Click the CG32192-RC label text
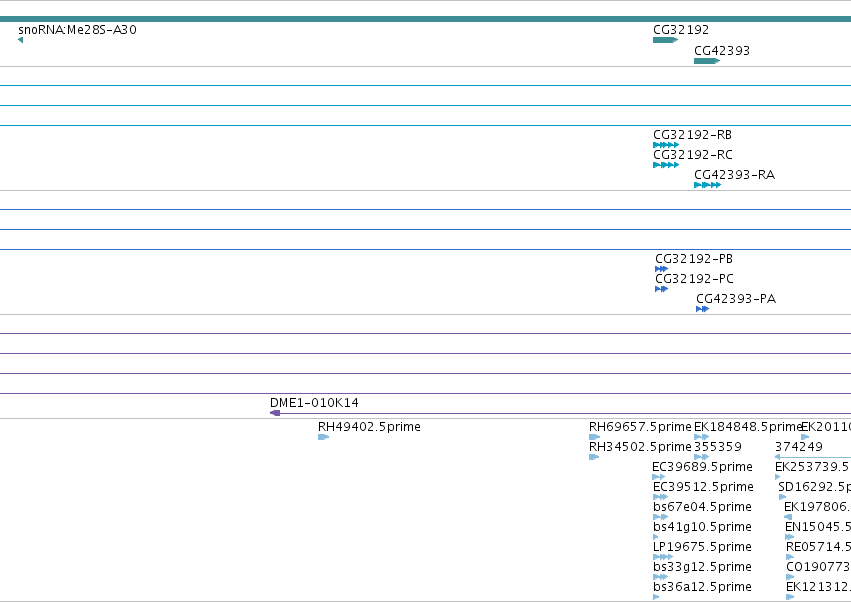 [x=693, y=155]
